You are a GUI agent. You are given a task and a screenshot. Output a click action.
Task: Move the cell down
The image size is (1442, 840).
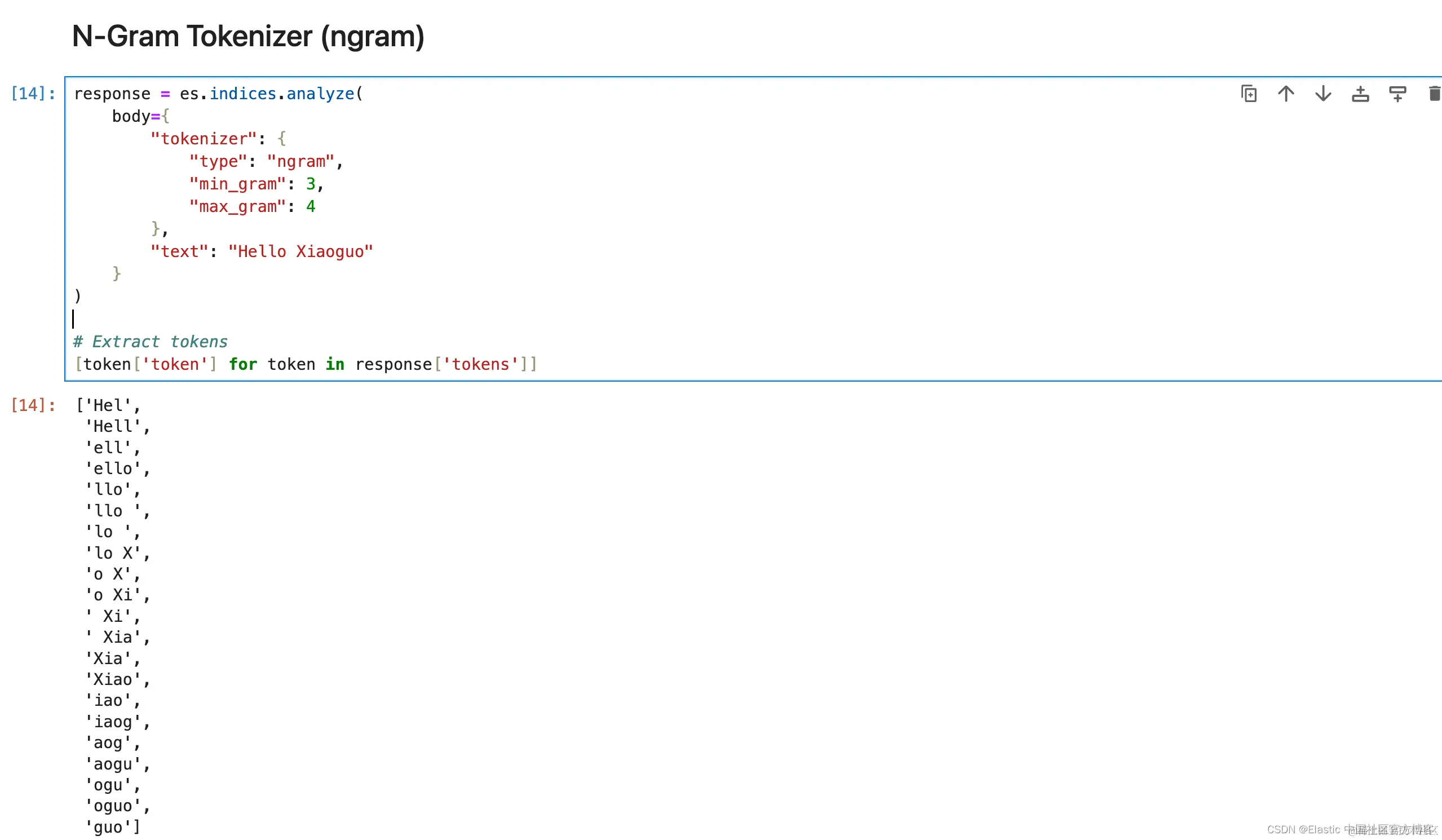tap(1323, 93)
